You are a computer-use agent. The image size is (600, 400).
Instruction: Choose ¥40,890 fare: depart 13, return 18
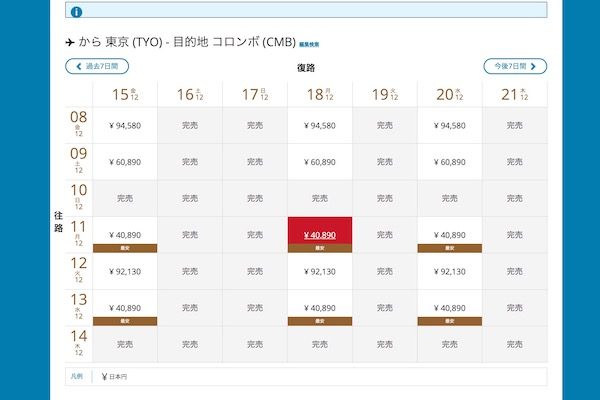pos(320,308)
